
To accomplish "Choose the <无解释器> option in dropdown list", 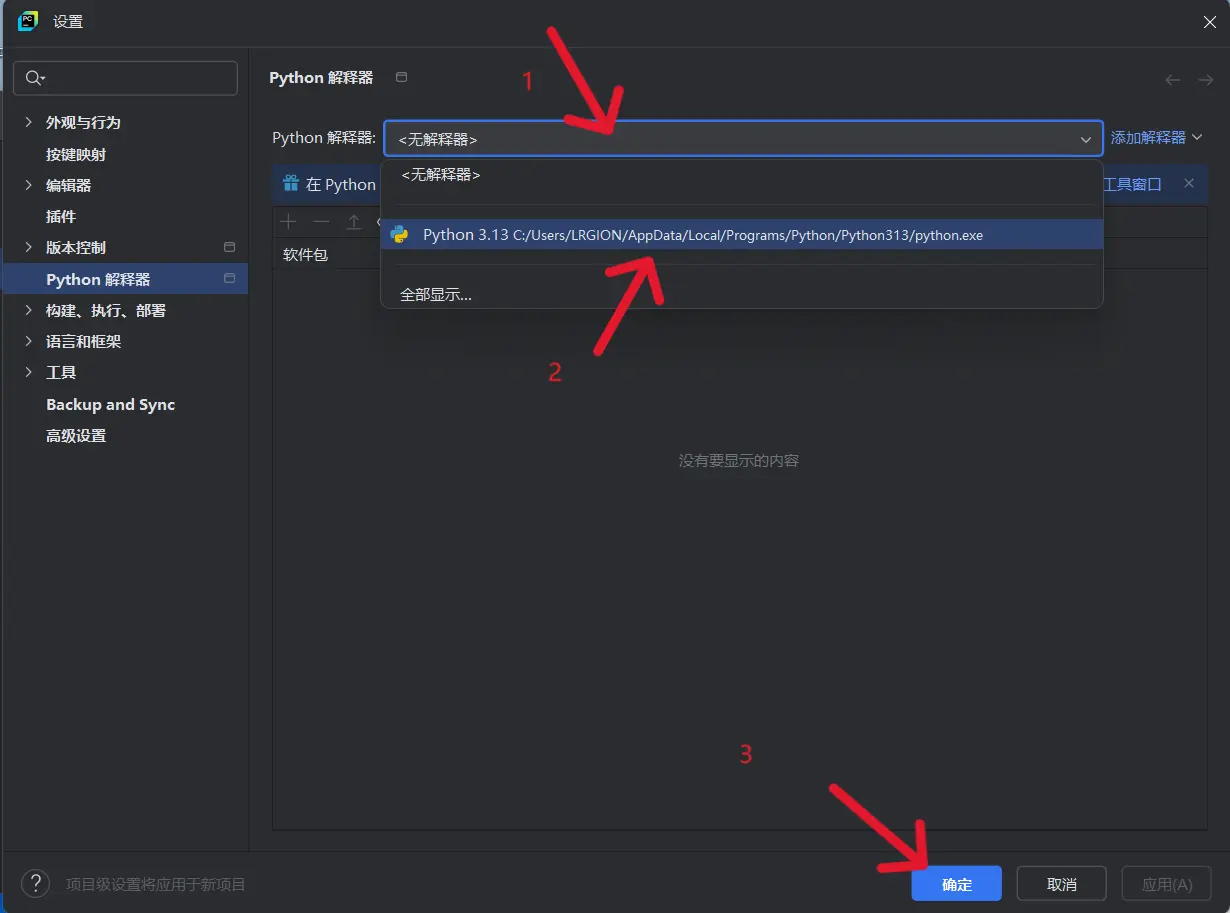I will tap(441, 175).
